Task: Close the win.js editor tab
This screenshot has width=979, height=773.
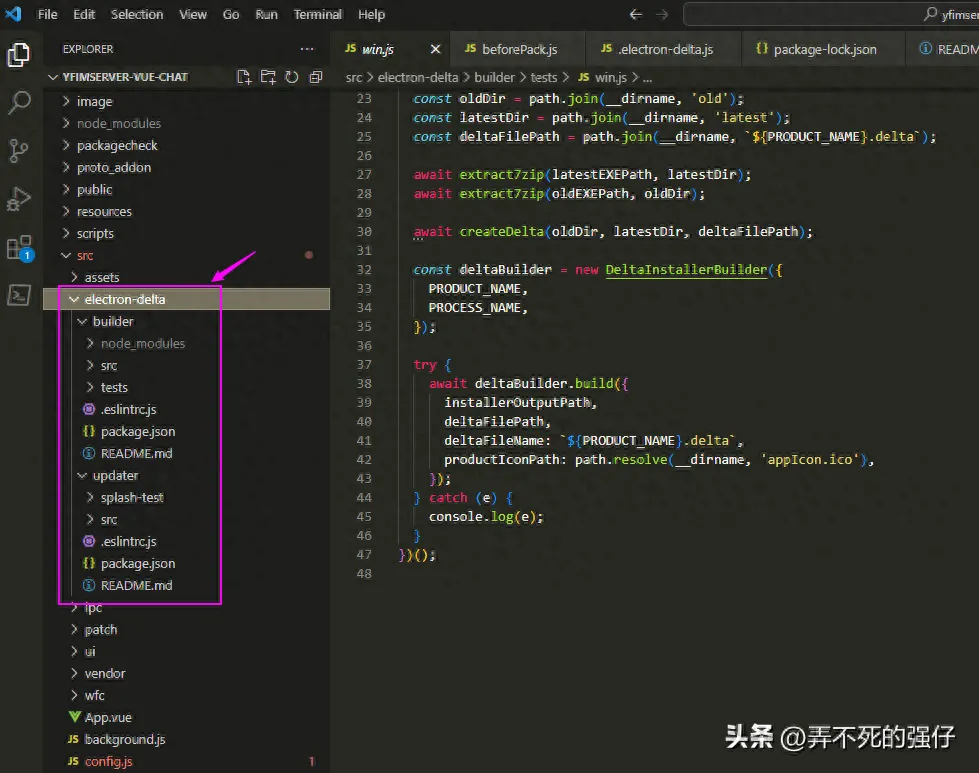Action: coord(436,49)
